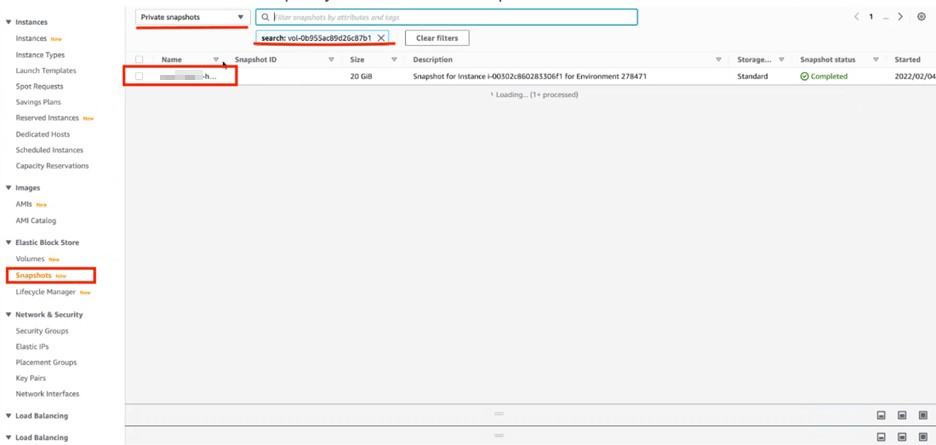The width and height of the screenshot is (936, 445).
Task: Tick the select-all checkbox in table header
Action: [x=139, y=60]
